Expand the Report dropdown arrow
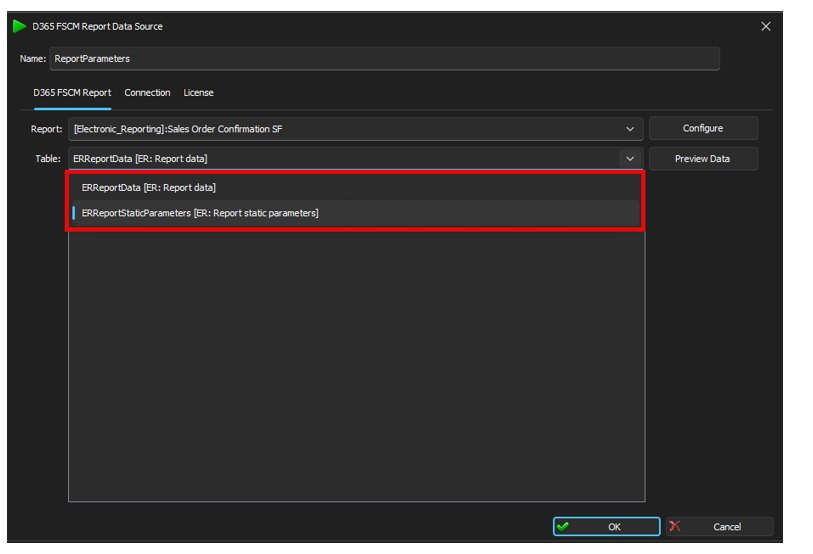 tap(630, 129)
